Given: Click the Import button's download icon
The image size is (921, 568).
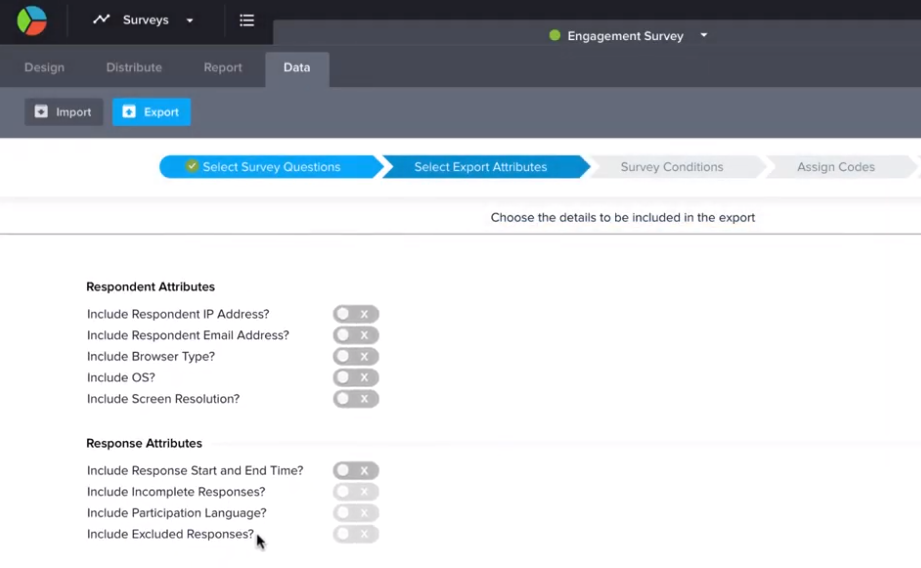Looking at the screenshot, I should click(41, 112).
